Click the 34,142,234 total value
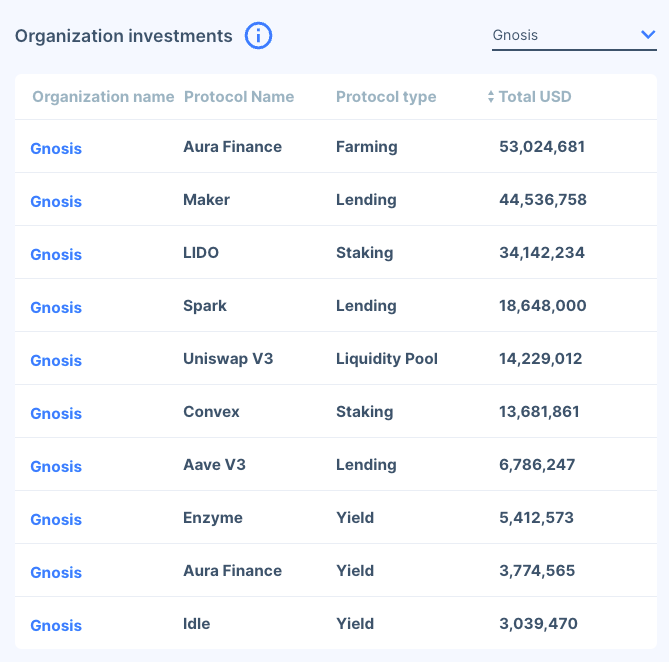This screenshot has height=662, width=669. click(542, 253)
